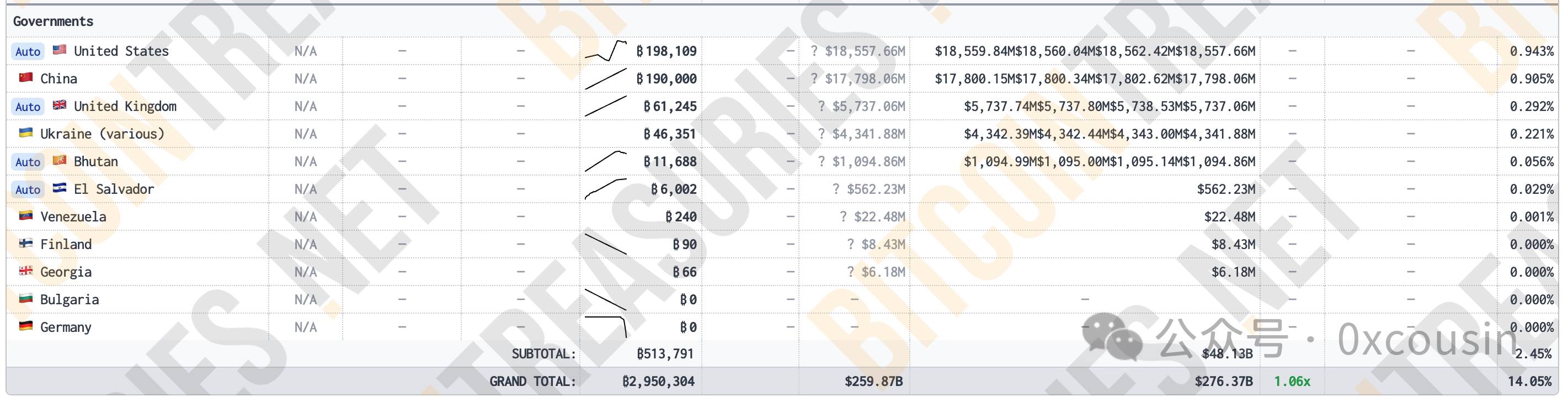
Task: Click the Finland flag icon
Action: point(25,243)
